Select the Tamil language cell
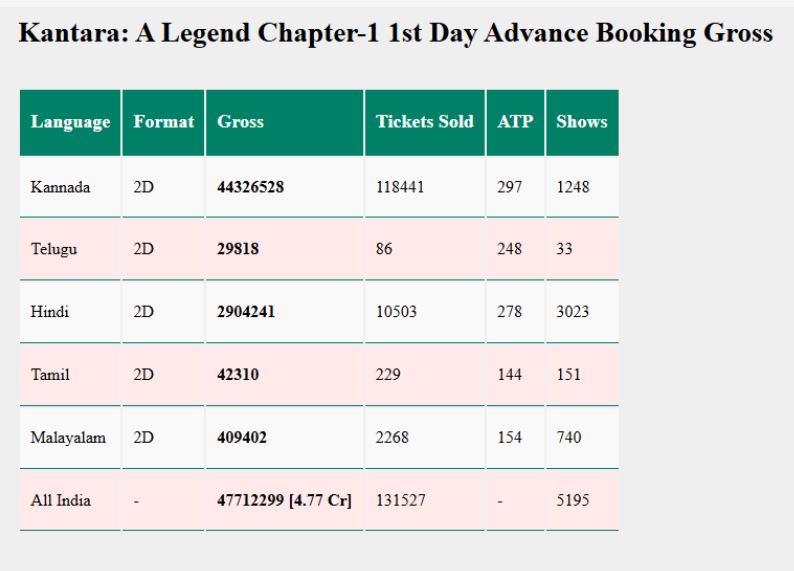Screen dimensions: 794x571 70,375
